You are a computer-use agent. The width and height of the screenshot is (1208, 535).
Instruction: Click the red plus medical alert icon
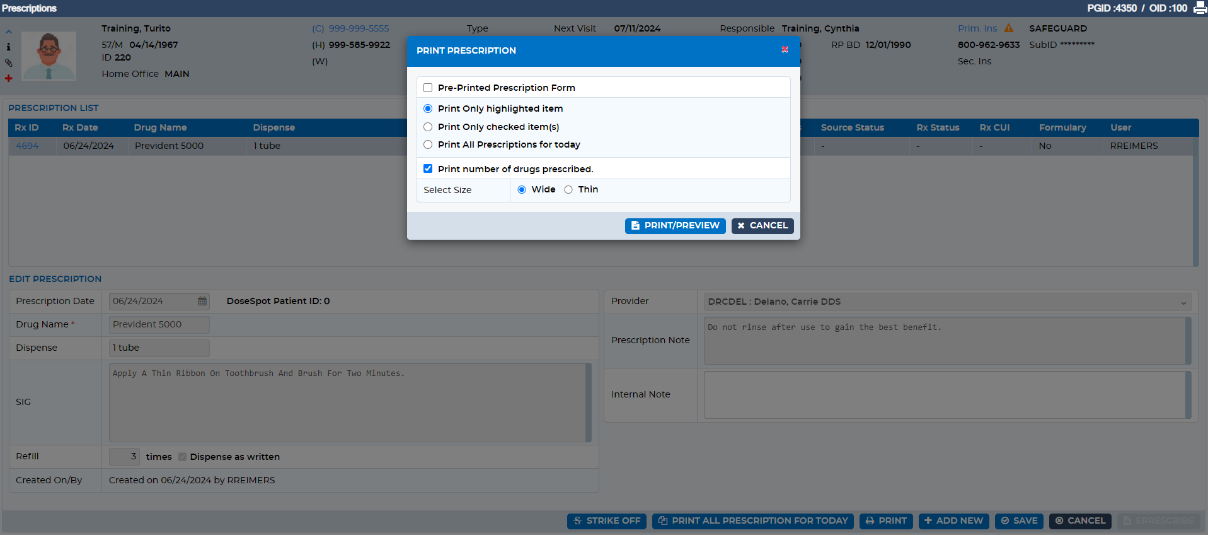8,78
